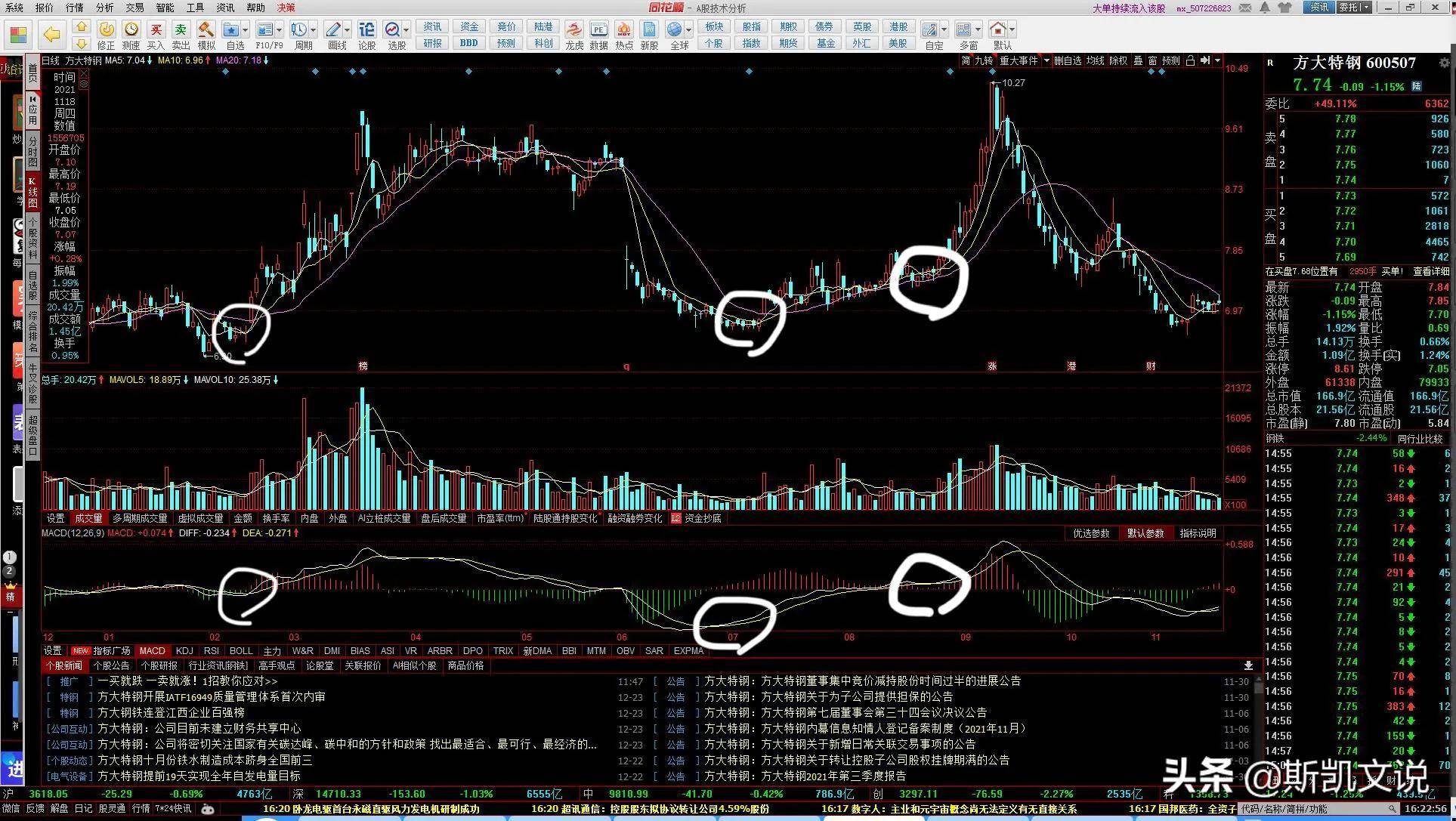Open the 多窗 multi-window icon

tap(963, 29)
